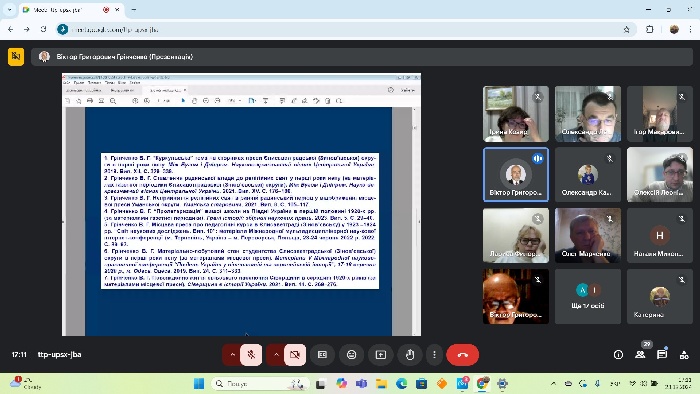Screen dimensions: 700x394
Task: Open meeting details info icon
Action: (x=618, y=354)
